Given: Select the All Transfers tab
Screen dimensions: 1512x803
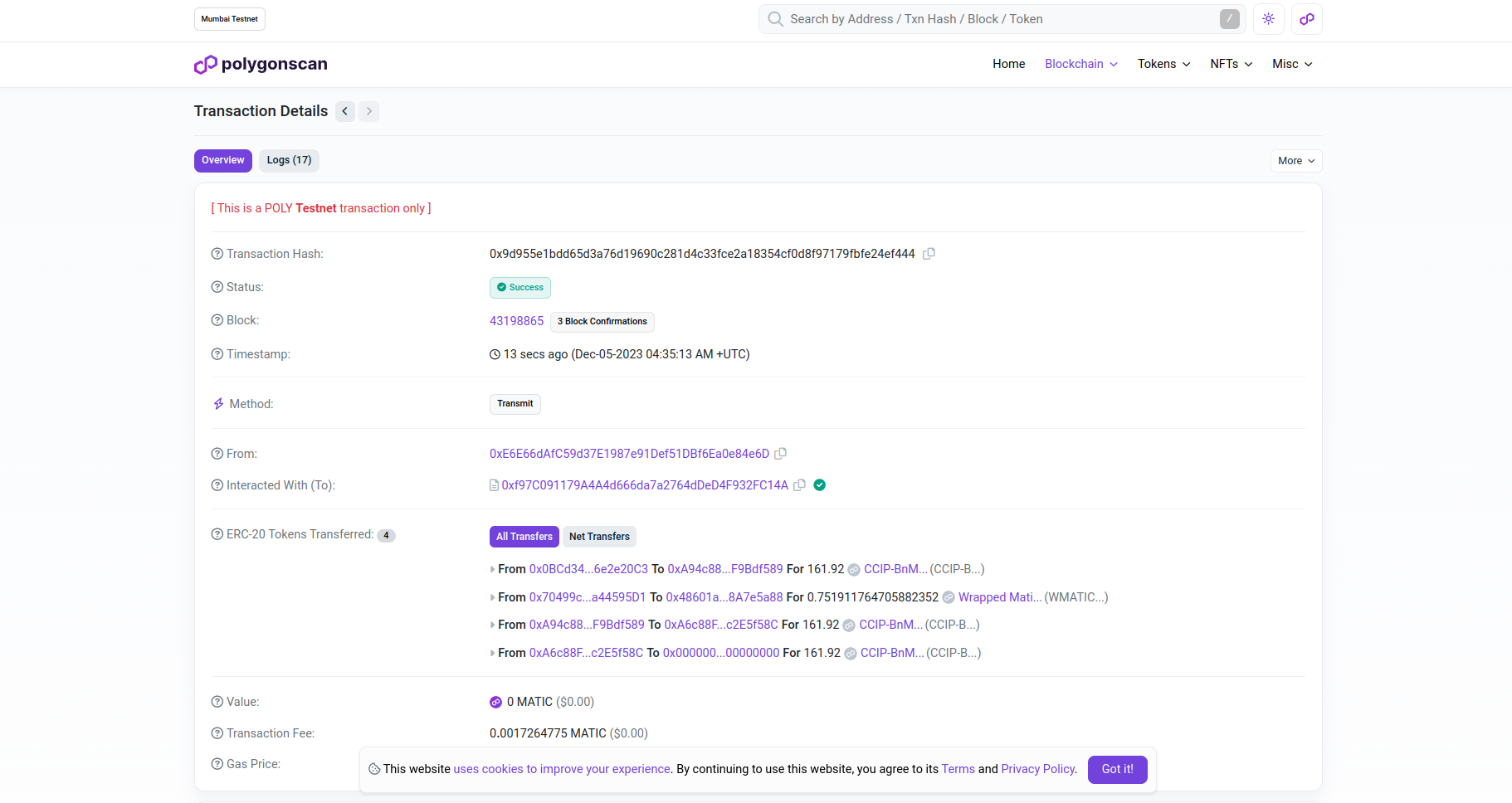Looking at the screenshot, I should pos(524,537).
